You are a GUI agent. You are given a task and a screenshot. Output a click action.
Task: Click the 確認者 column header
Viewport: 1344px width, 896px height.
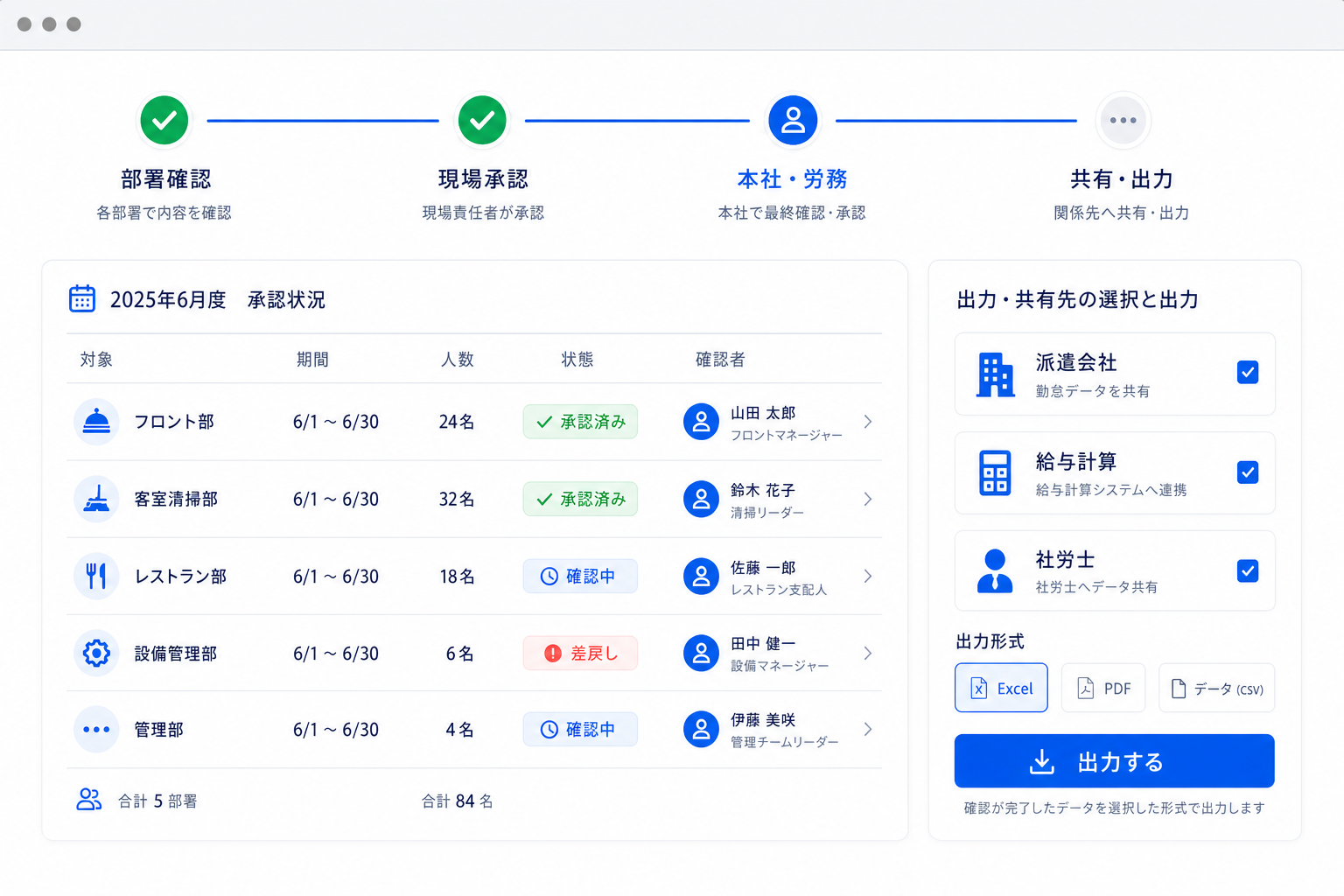click(720, 360)
